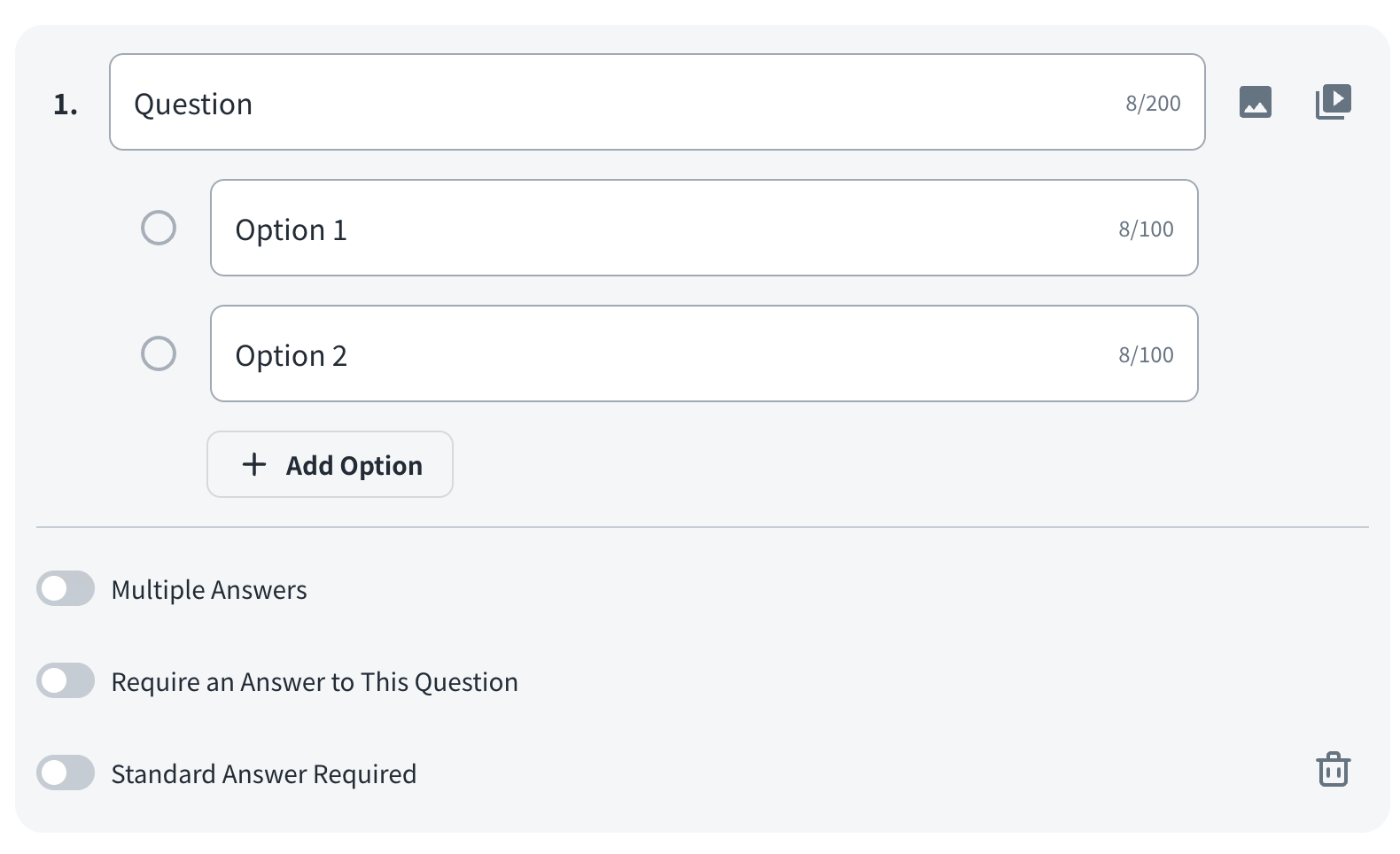This screenshot has width=1400, height=854.
Task: Delete the question with the trash icon
Action: coord(1333,769)
